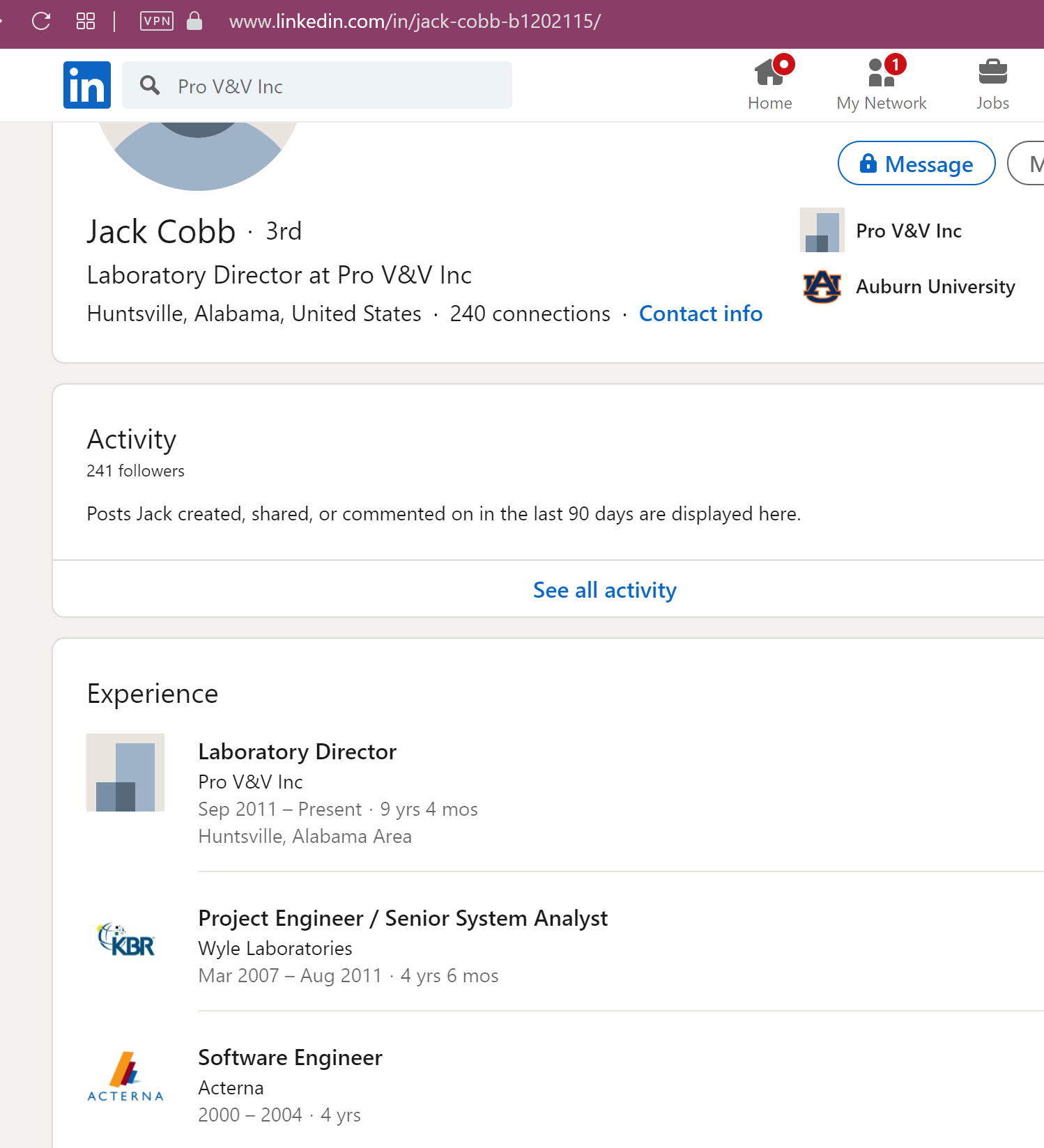
Task: Open the Home navigation tab
Action: tap(770, 84)
